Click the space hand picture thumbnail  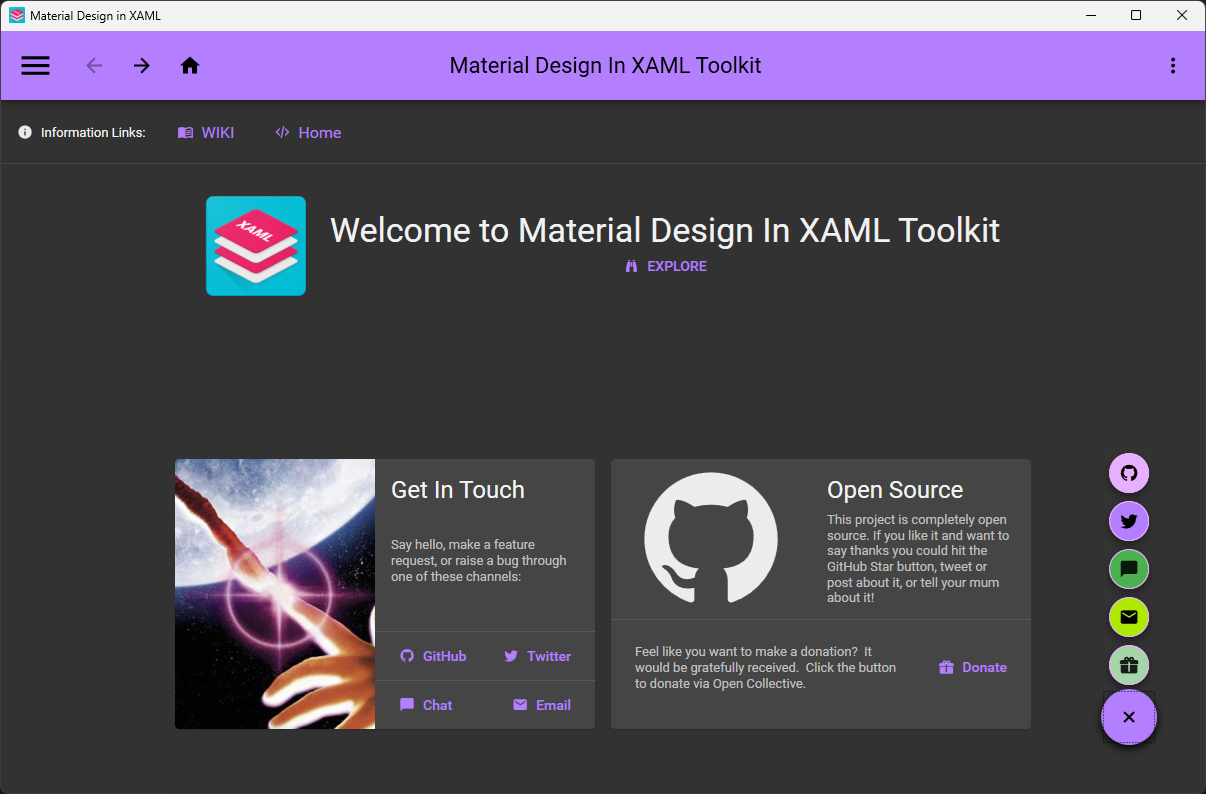coord(275,594)
